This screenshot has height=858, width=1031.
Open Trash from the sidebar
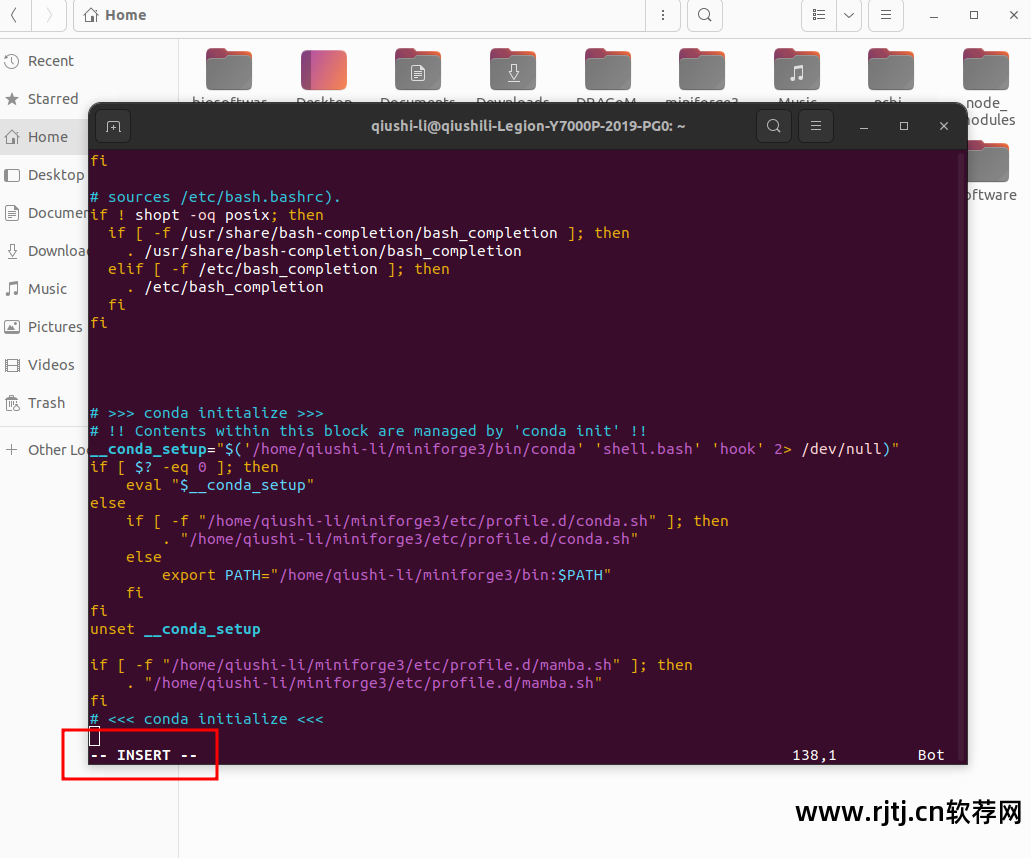pos(46,403)
